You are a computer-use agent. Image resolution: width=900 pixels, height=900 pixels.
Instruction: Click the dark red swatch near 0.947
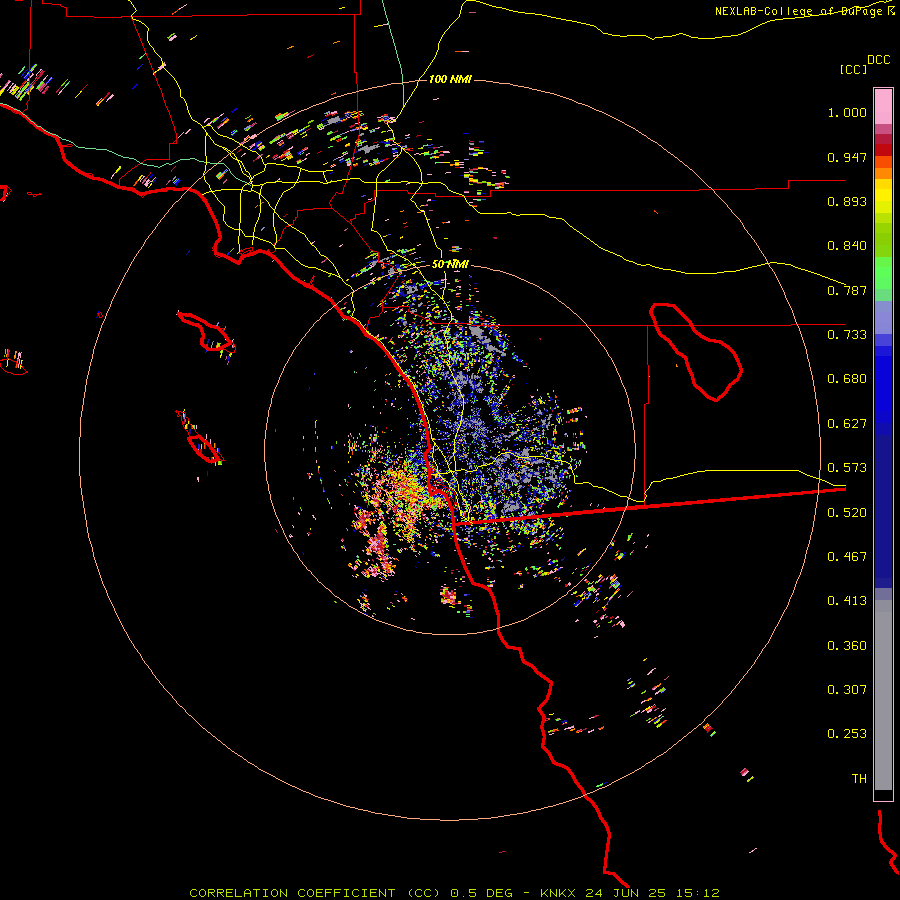pos(883,150)
